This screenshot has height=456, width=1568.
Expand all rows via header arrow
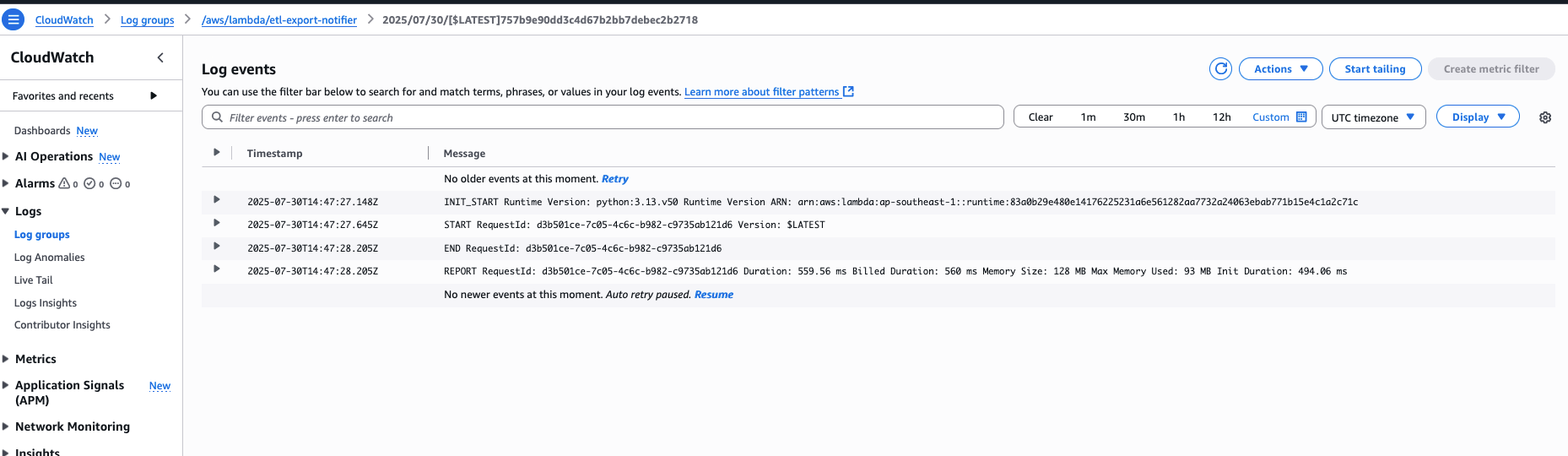pos(217,153)
